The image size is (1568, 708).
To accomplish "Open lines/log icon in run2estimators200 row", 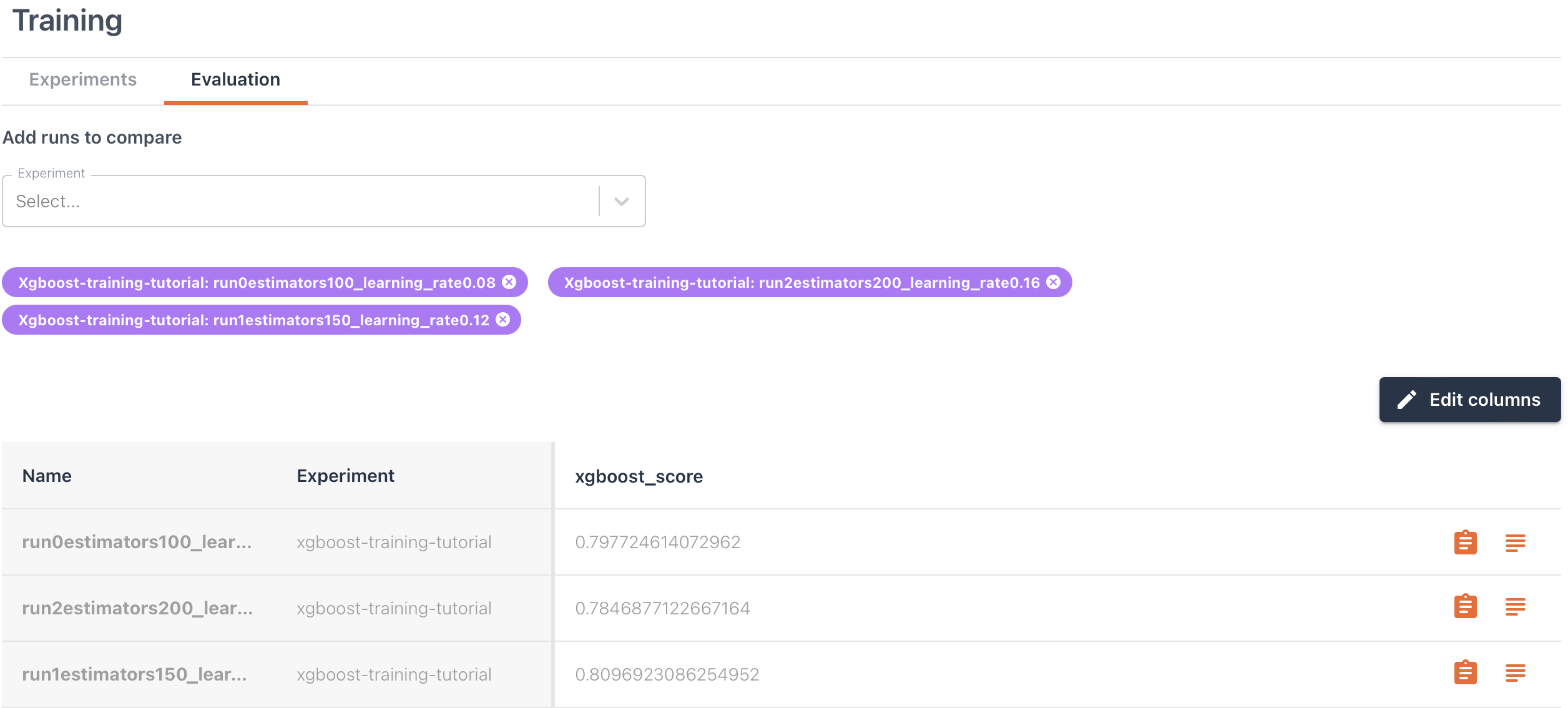I will pyautogui.click(x=1515, y=607).
